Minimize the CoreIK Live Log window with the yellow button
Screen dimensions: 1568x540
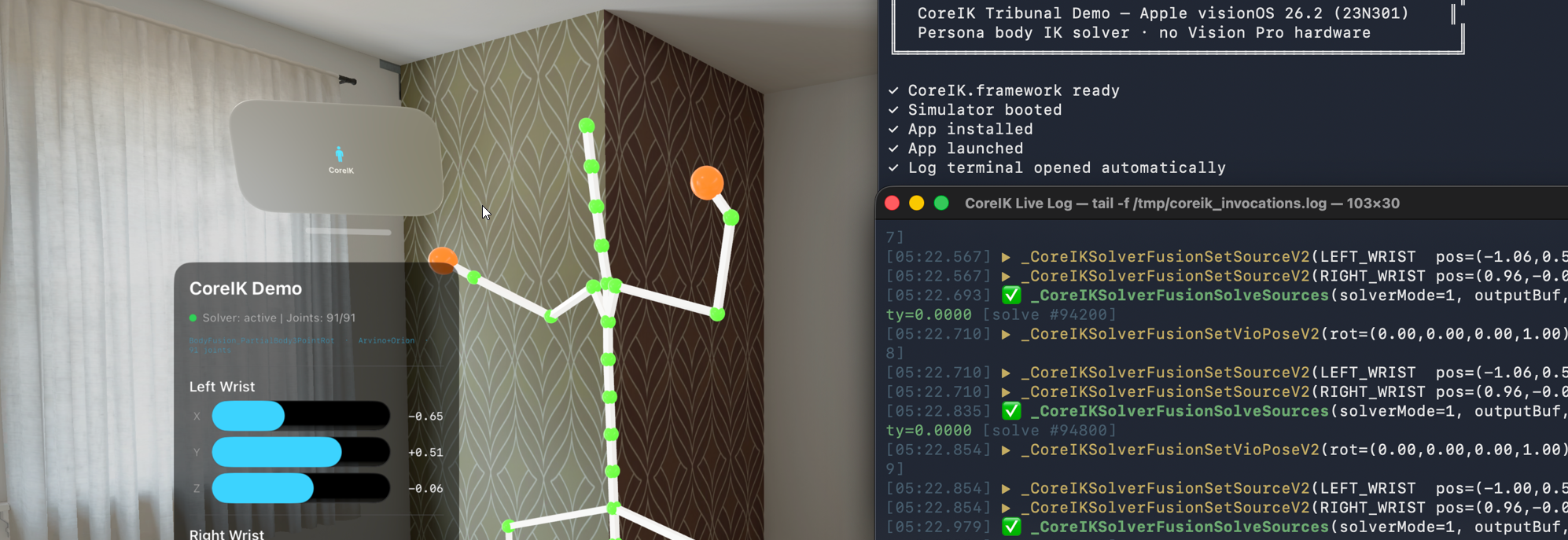click(x=916, y=204)
